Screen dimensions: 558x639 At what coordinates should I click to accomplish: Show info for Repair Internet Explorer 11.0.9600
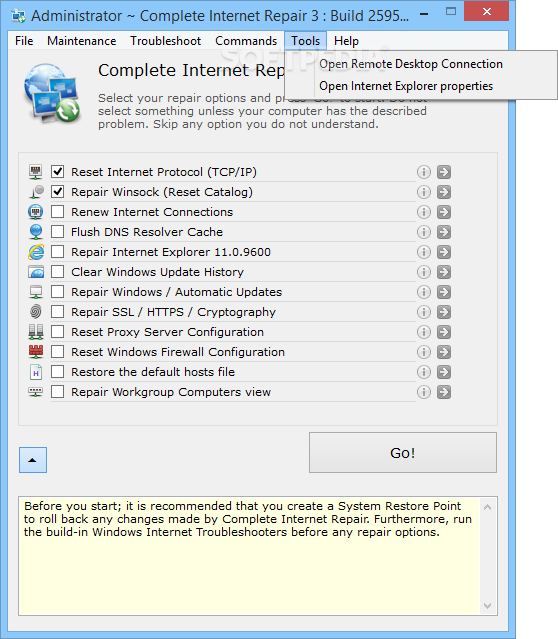(x=423, y=252)
